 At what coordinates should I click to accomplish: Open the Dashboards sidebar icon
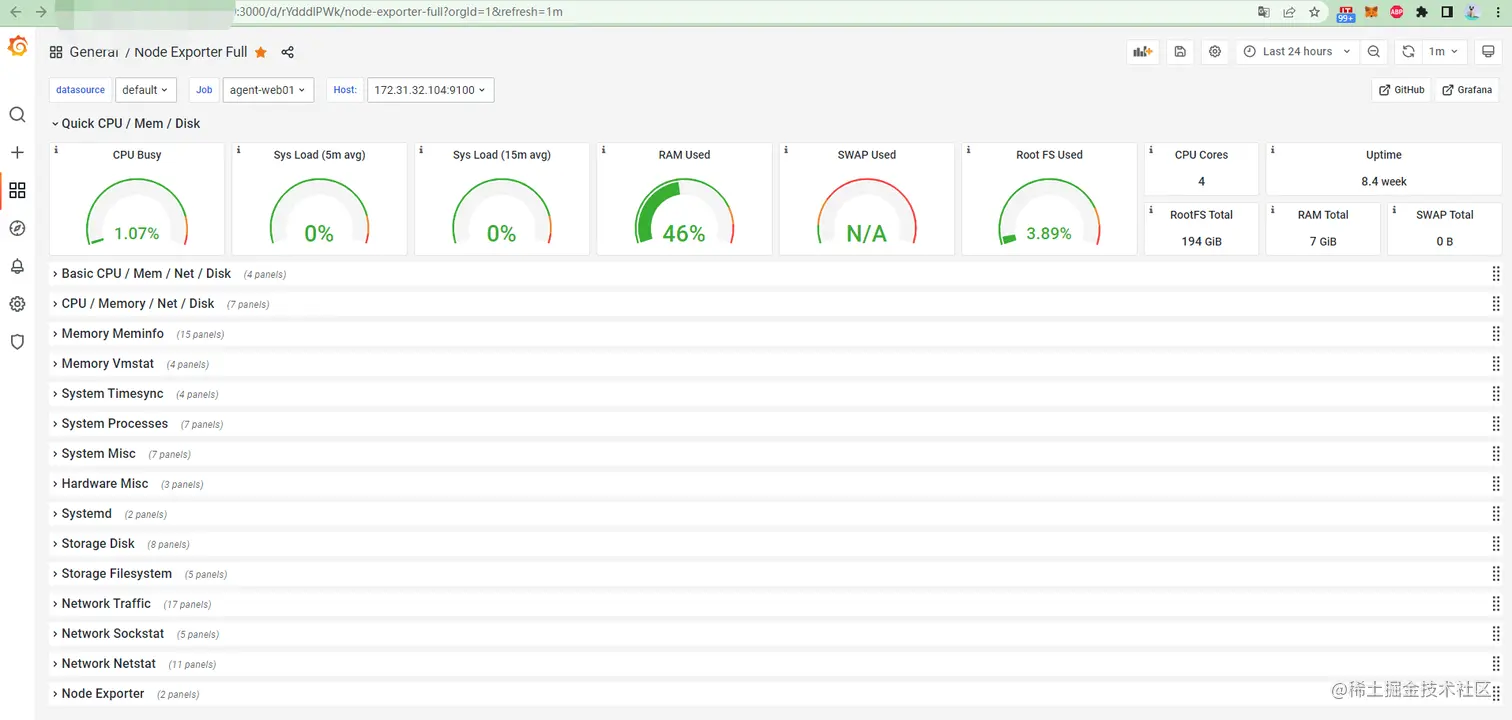coord(16,190)
